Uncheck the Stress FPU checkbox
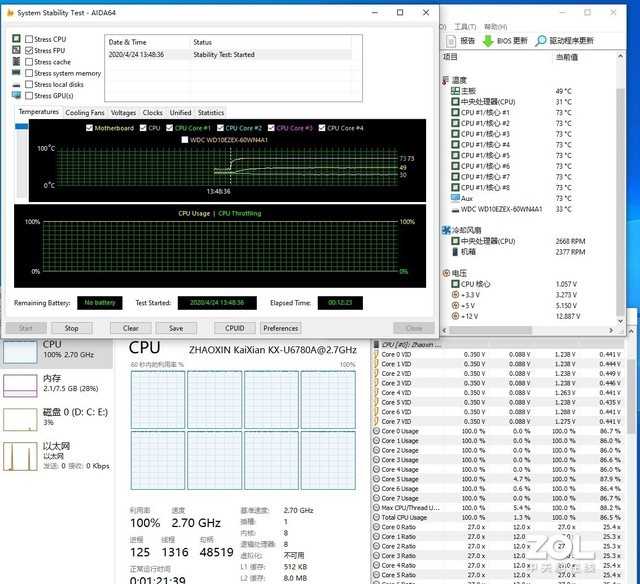 coord(29,50)
